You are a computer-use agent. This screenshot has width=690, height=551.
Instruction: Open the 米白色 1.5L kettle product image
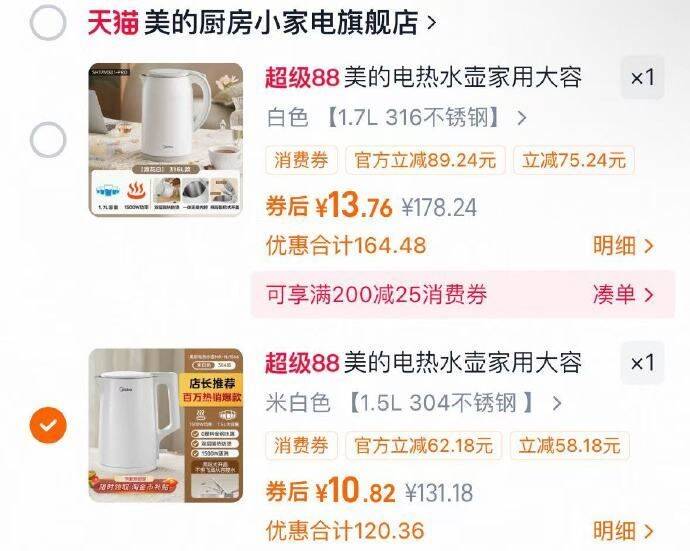coord(166,425)
